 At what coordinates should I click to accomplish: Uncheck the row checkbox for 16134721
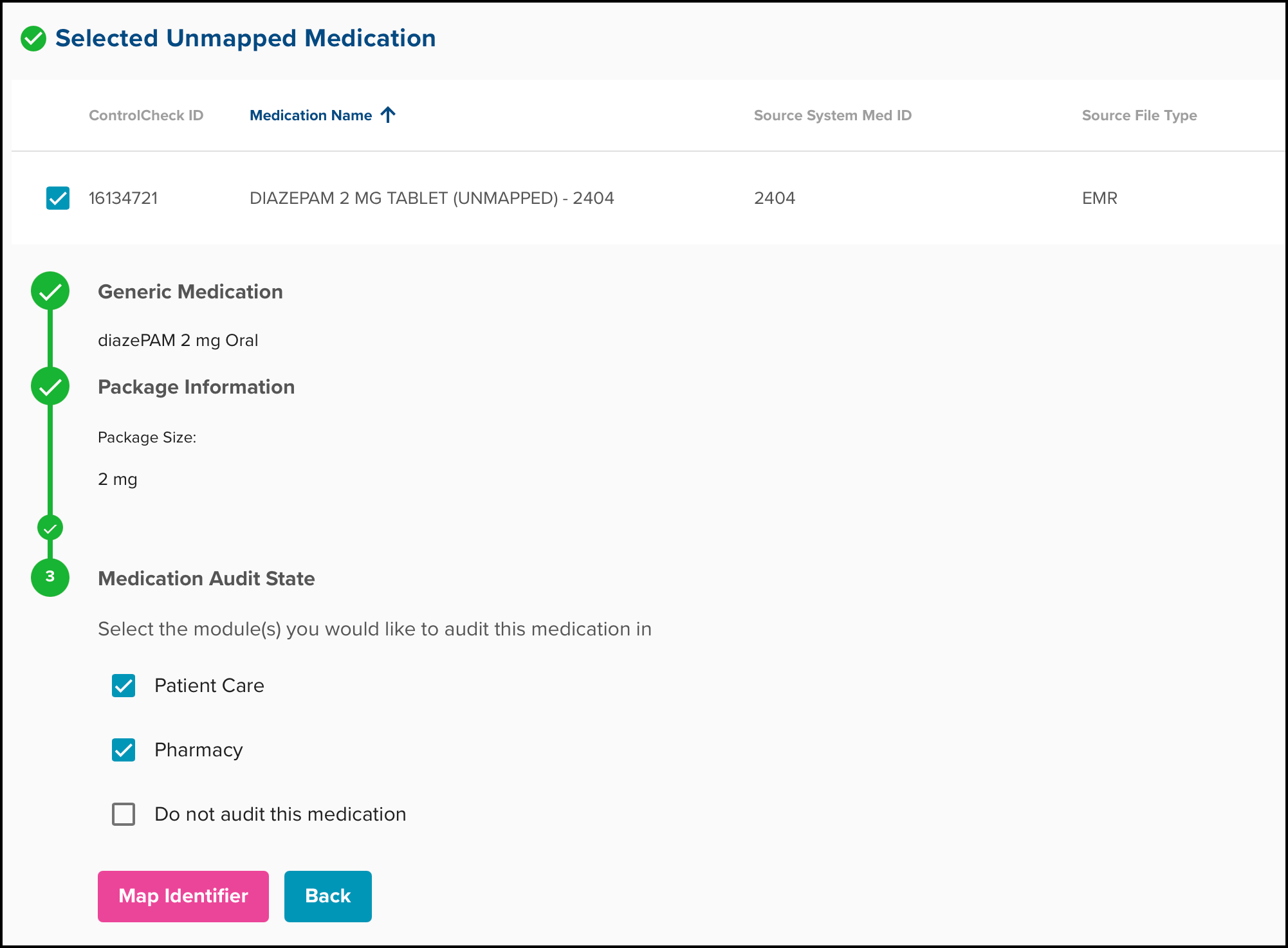tap(58, 198)
